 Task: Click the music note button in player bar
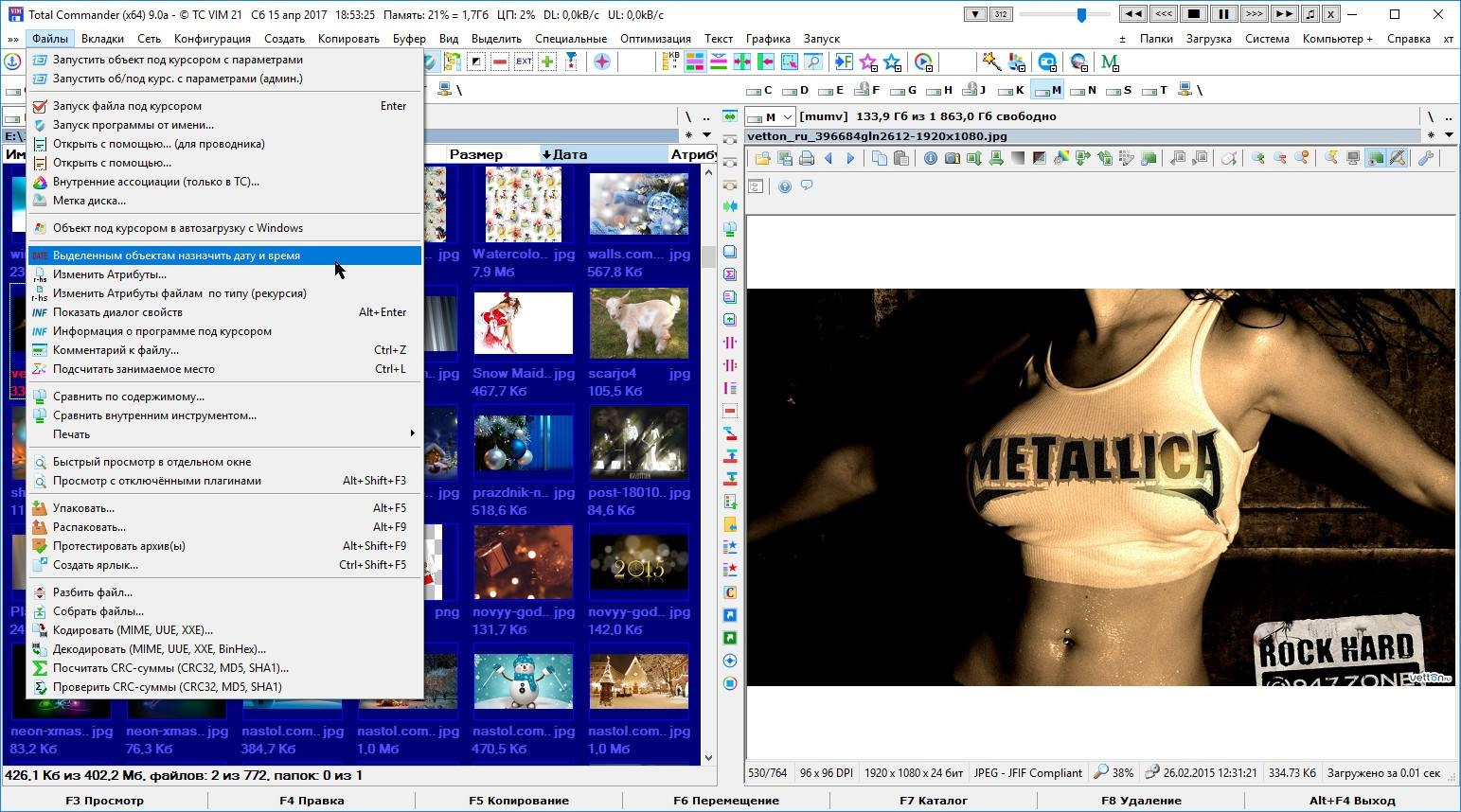(1310, 14)
